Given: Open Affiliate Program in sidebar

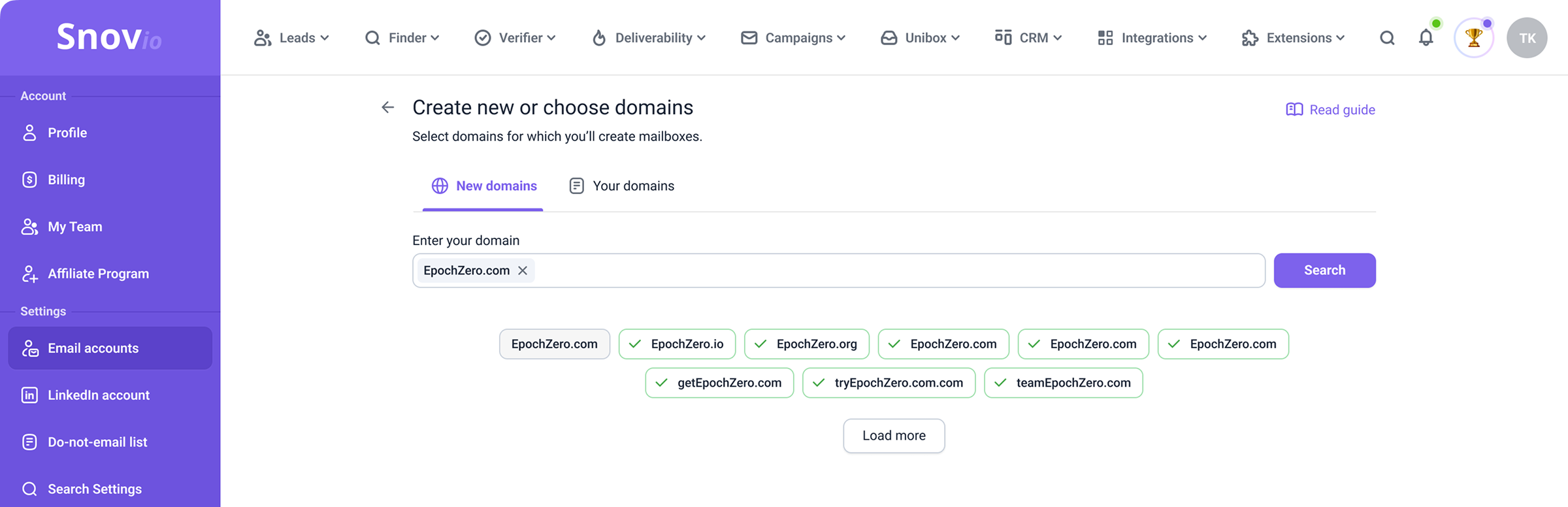Looking at the screenshot, I should tap(110, 274).
